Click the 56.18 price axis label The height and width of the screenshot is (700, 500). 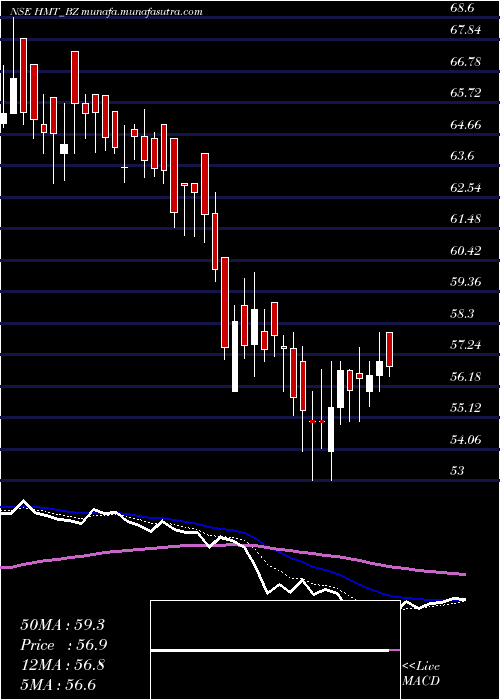[x=465, y=376]
